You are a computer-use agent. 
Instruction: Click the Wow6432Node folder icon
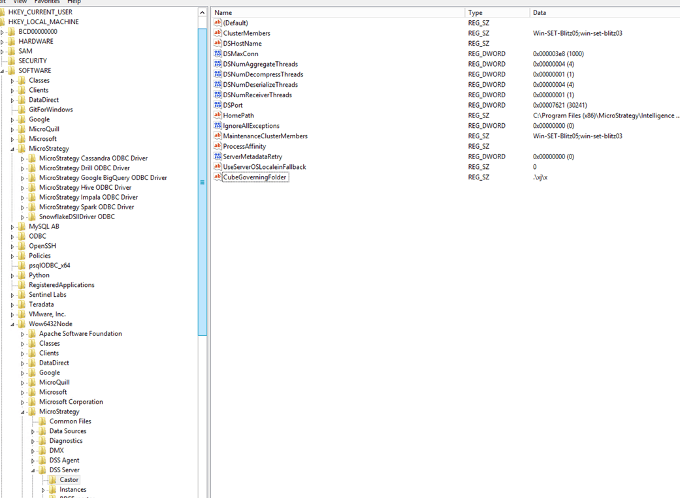pos(22,323)
